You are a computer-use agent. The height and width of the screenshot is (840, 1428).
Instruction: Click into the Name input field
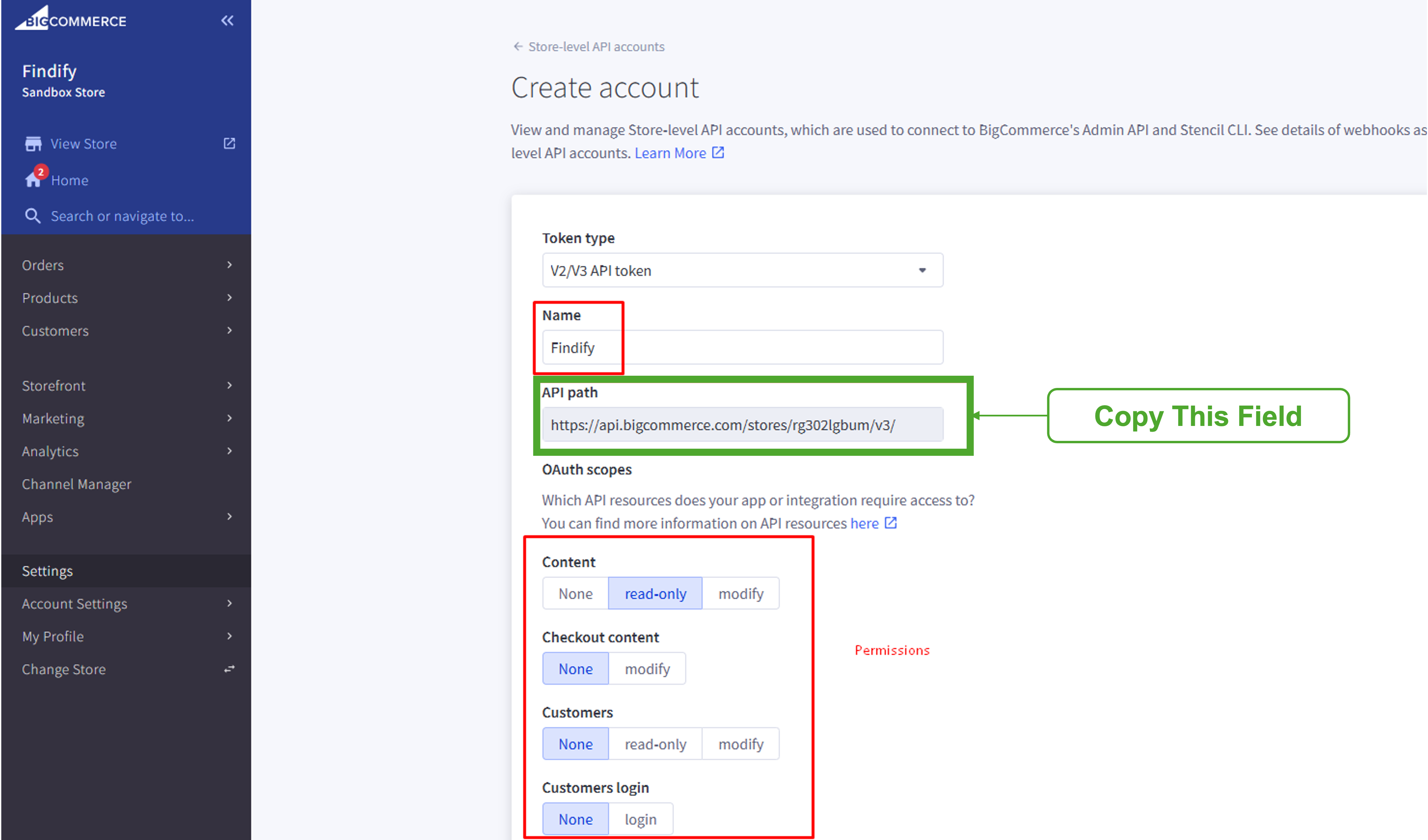tap(742, 347)
